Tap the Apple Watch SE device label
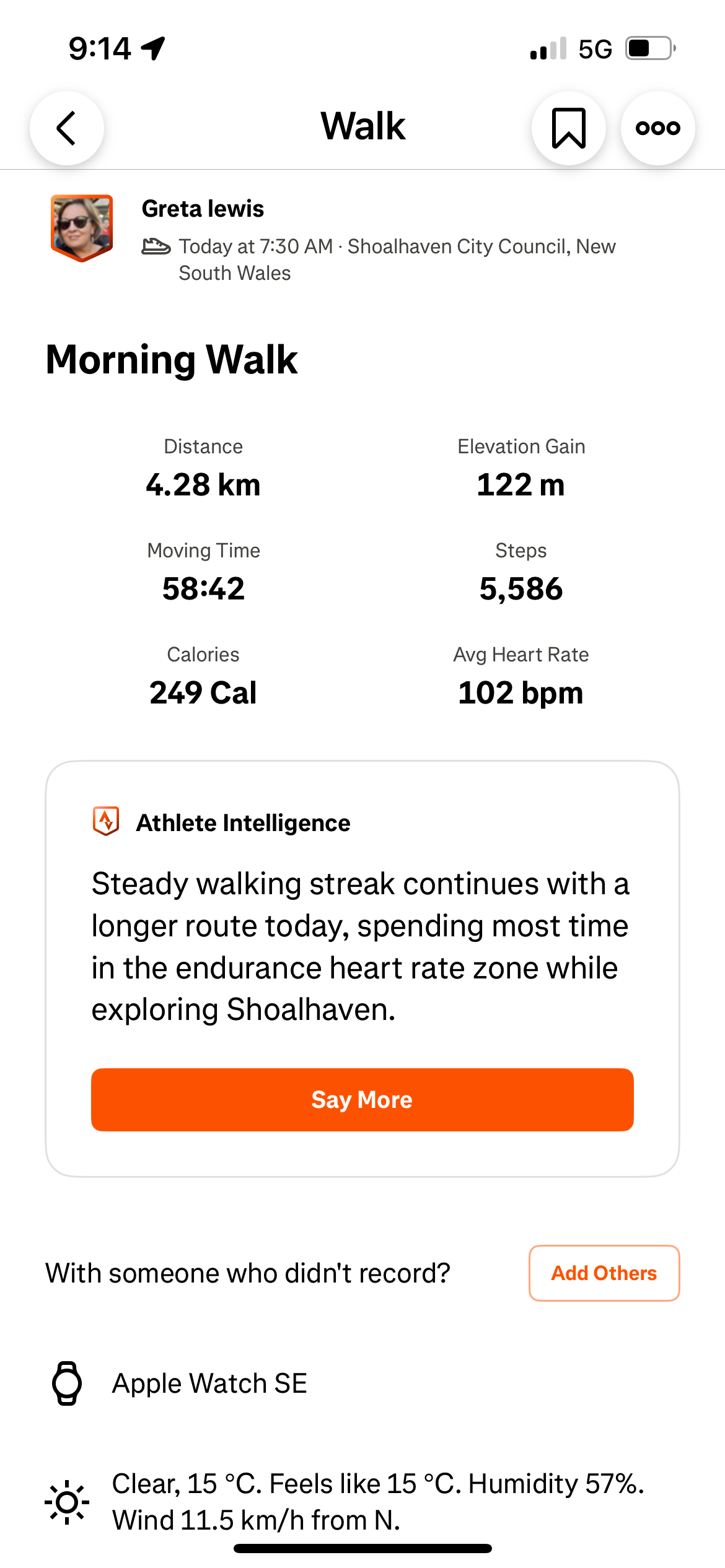The height and width of the screenshot is (1568, 725). [209, 1383]
